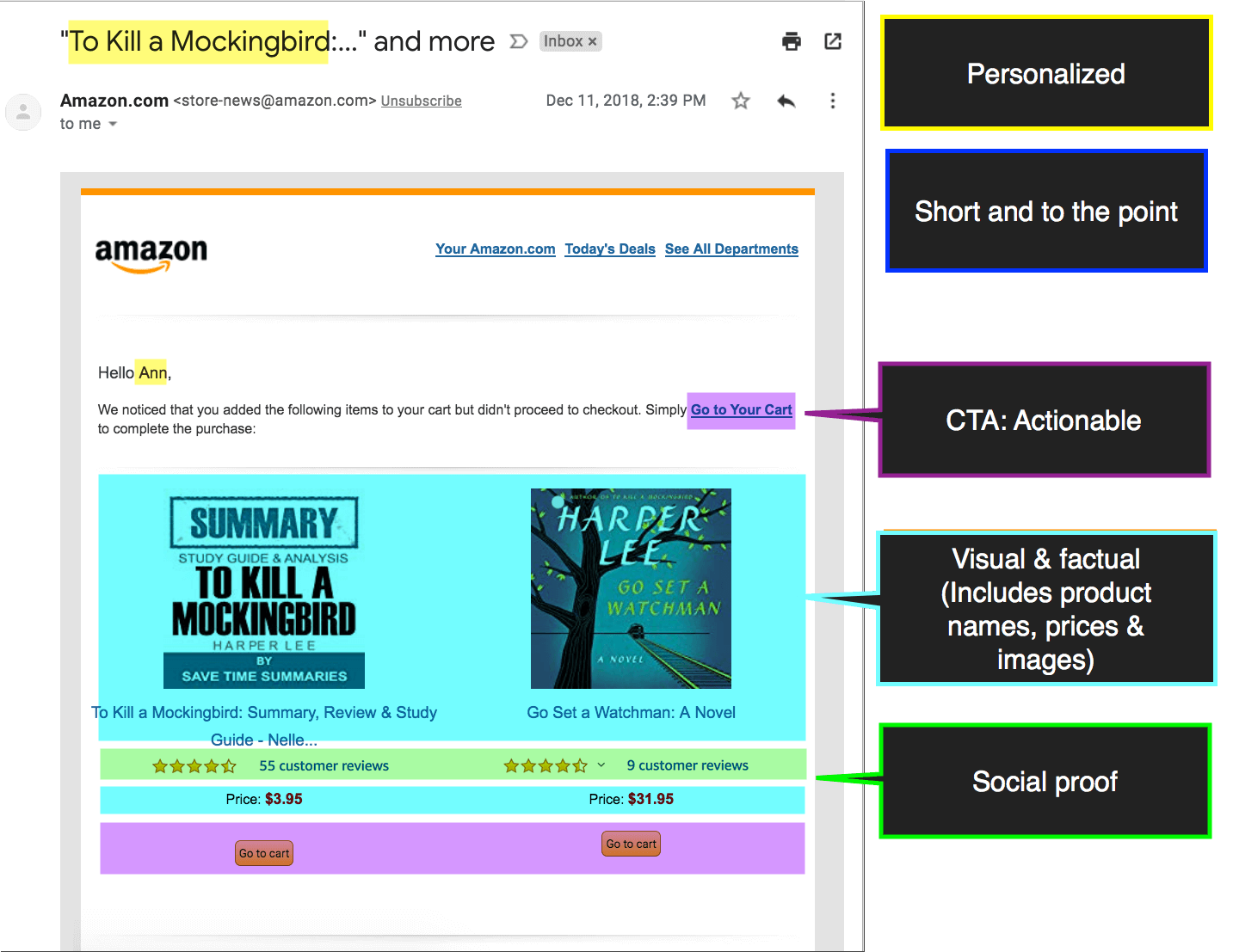Image resolution: width=1233 pixels, height=952 pixels.
Task: Click the star rating above the $31.95 price
Action: click(546, 765)
